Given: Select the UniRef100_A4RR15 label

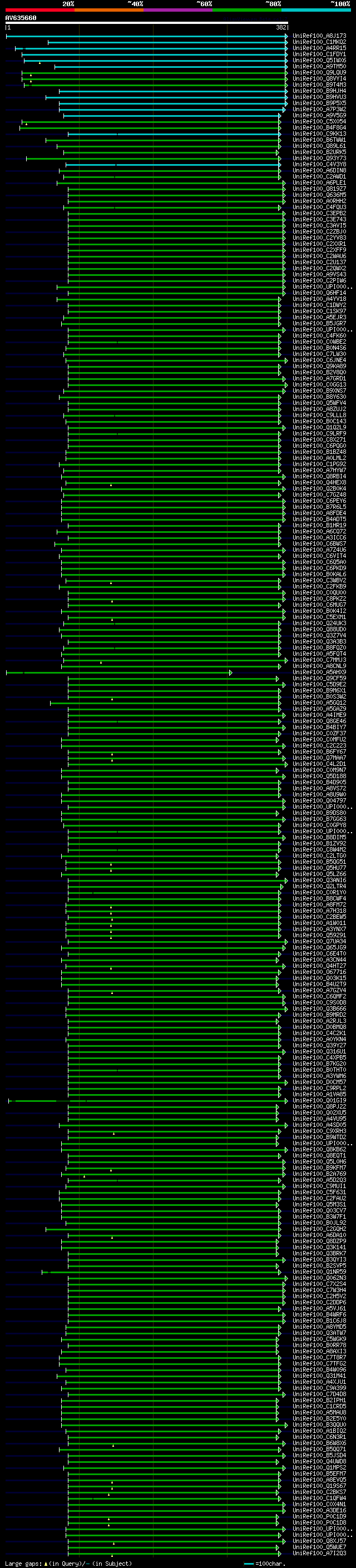Looking at the screenshot, I should [319, 48].
